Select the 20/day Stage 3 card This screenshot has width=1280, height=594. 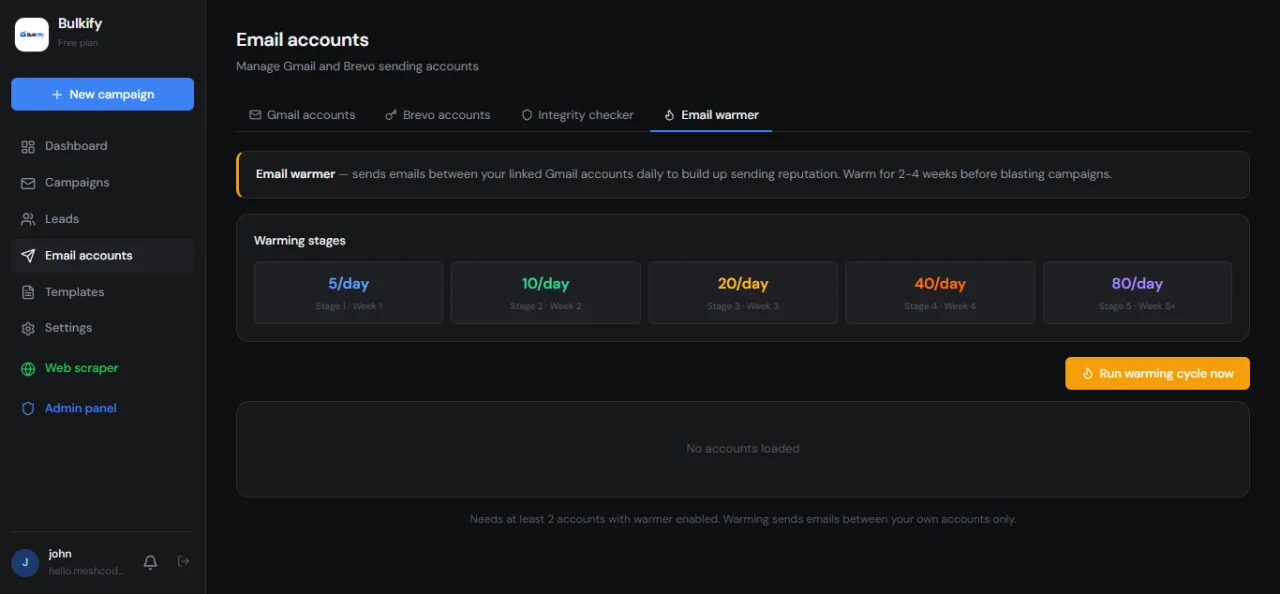pyautogui.click(x=743, y=293)
